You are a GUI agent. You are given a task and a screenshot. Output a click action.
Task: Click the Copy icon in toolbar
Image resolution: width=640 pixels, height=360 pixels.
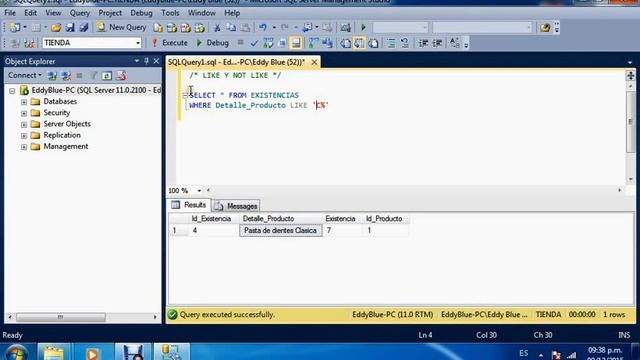point(231,28)
